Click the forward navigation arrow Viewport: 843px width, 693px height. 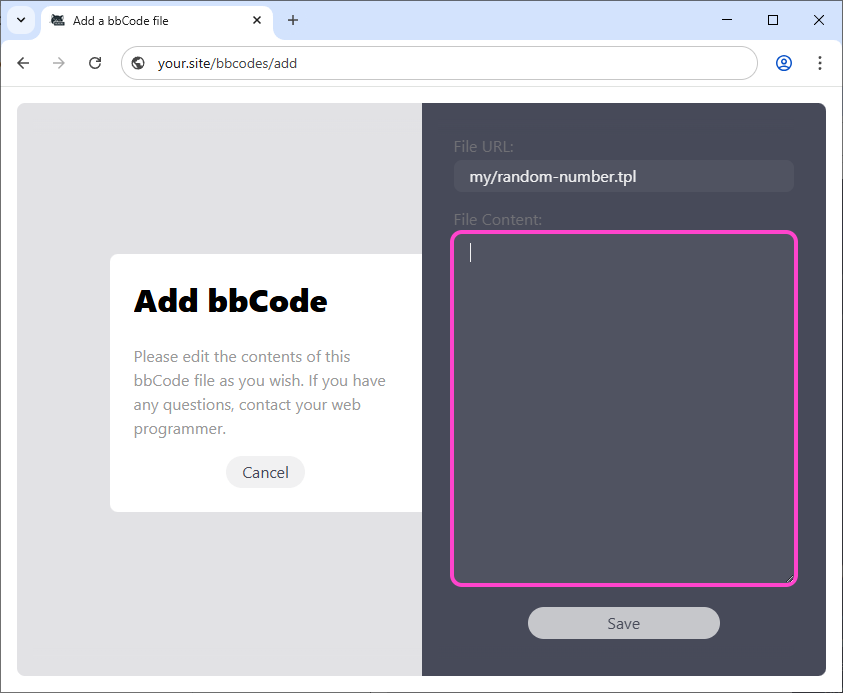(x=59, y=63)
